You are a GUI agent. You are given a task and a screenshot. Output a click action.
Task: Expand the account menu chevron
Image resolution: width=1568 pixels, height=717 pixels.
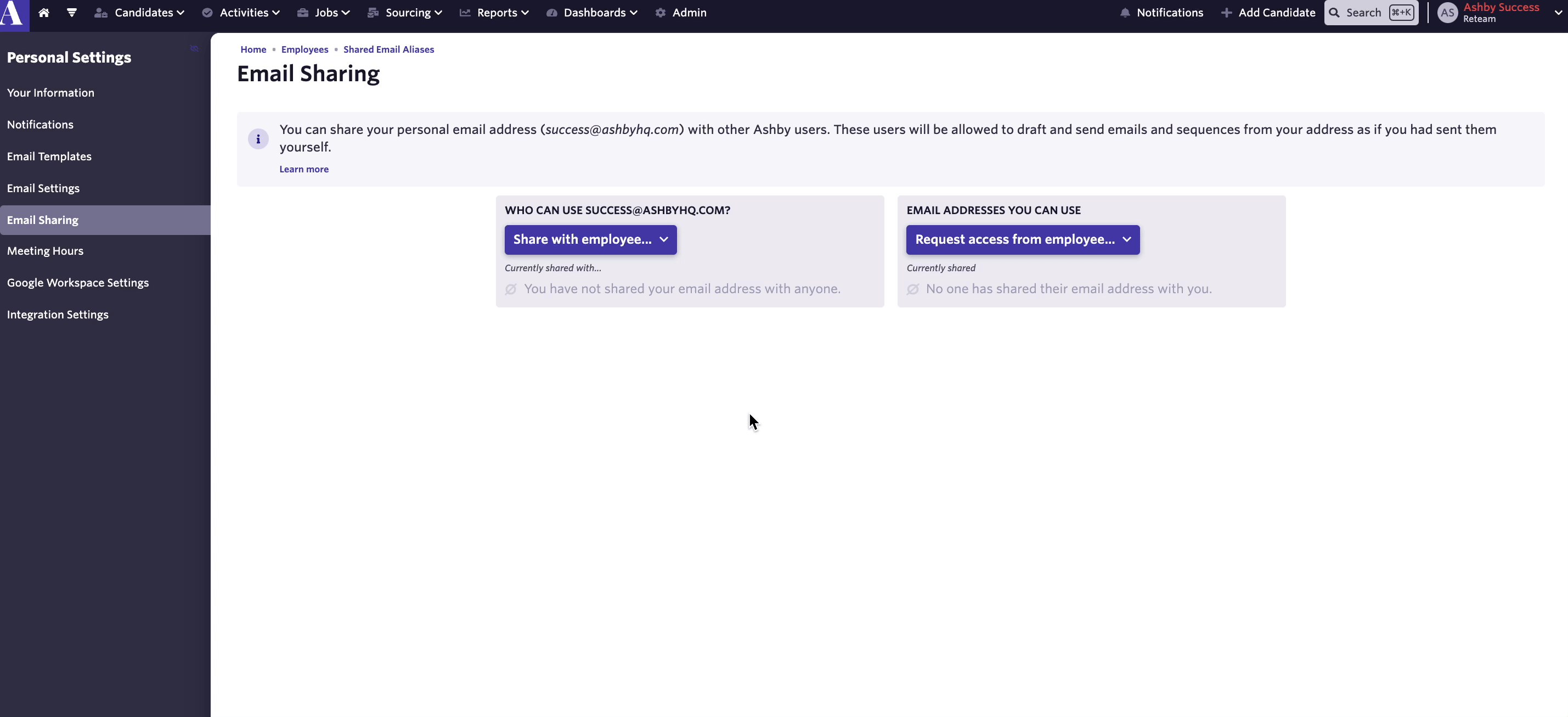coord(1558,13)
